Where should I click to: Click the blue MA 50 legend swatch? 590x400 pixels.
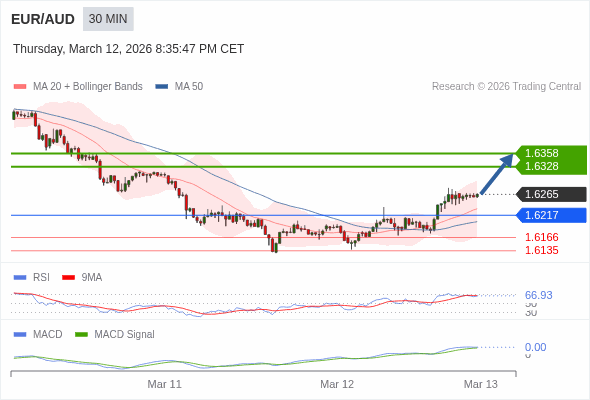pos(162,87)
